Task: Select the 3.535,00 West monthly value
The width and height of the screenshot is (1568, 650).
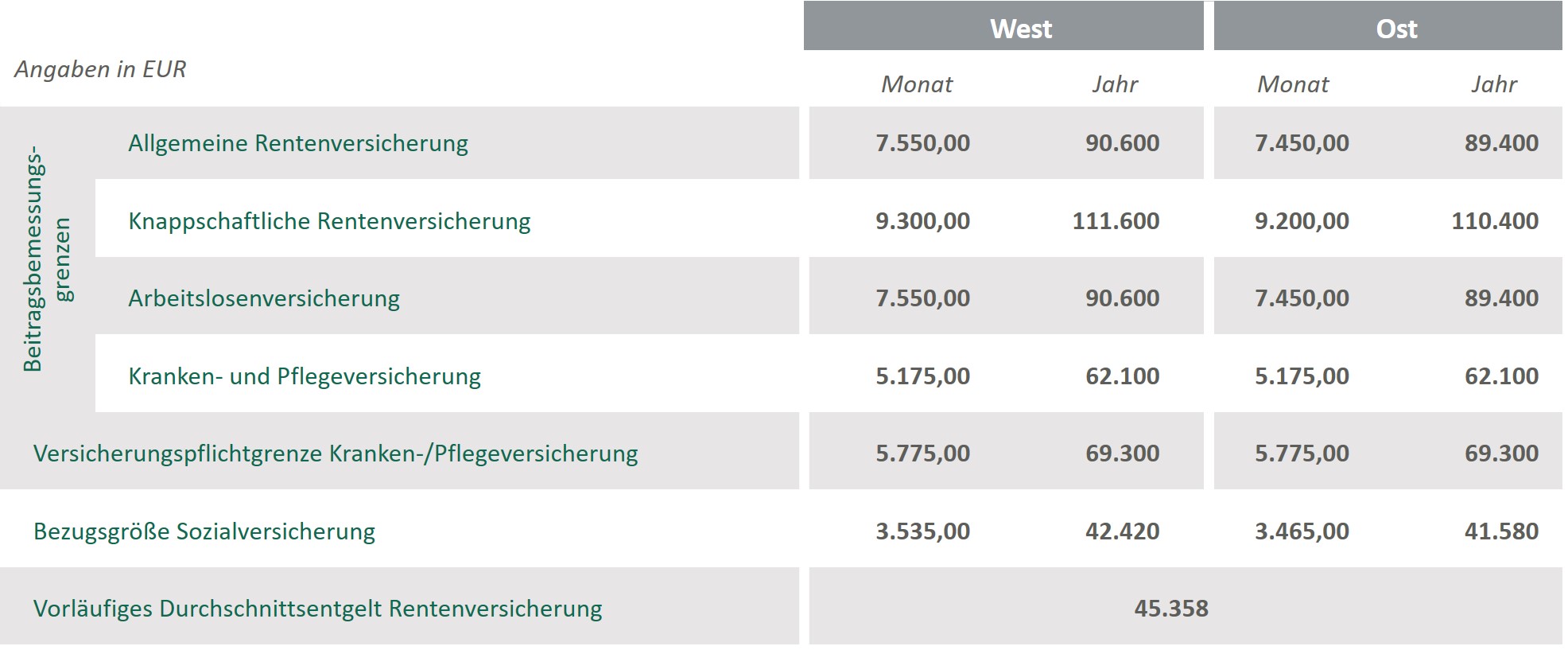Action: coord(922,531)
